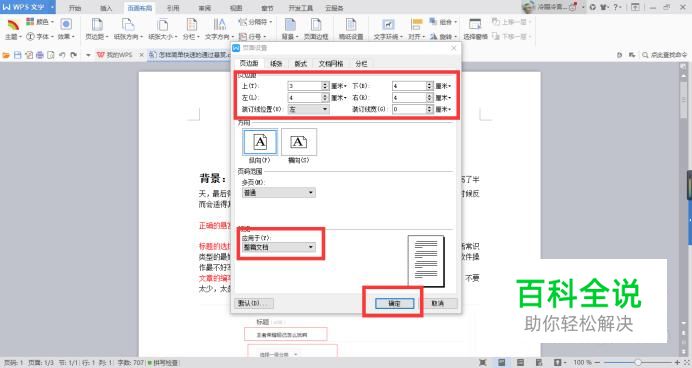The image size is (692, 368).
Task: Click the Print quick-access icon
Action: [x=40, y=55]
